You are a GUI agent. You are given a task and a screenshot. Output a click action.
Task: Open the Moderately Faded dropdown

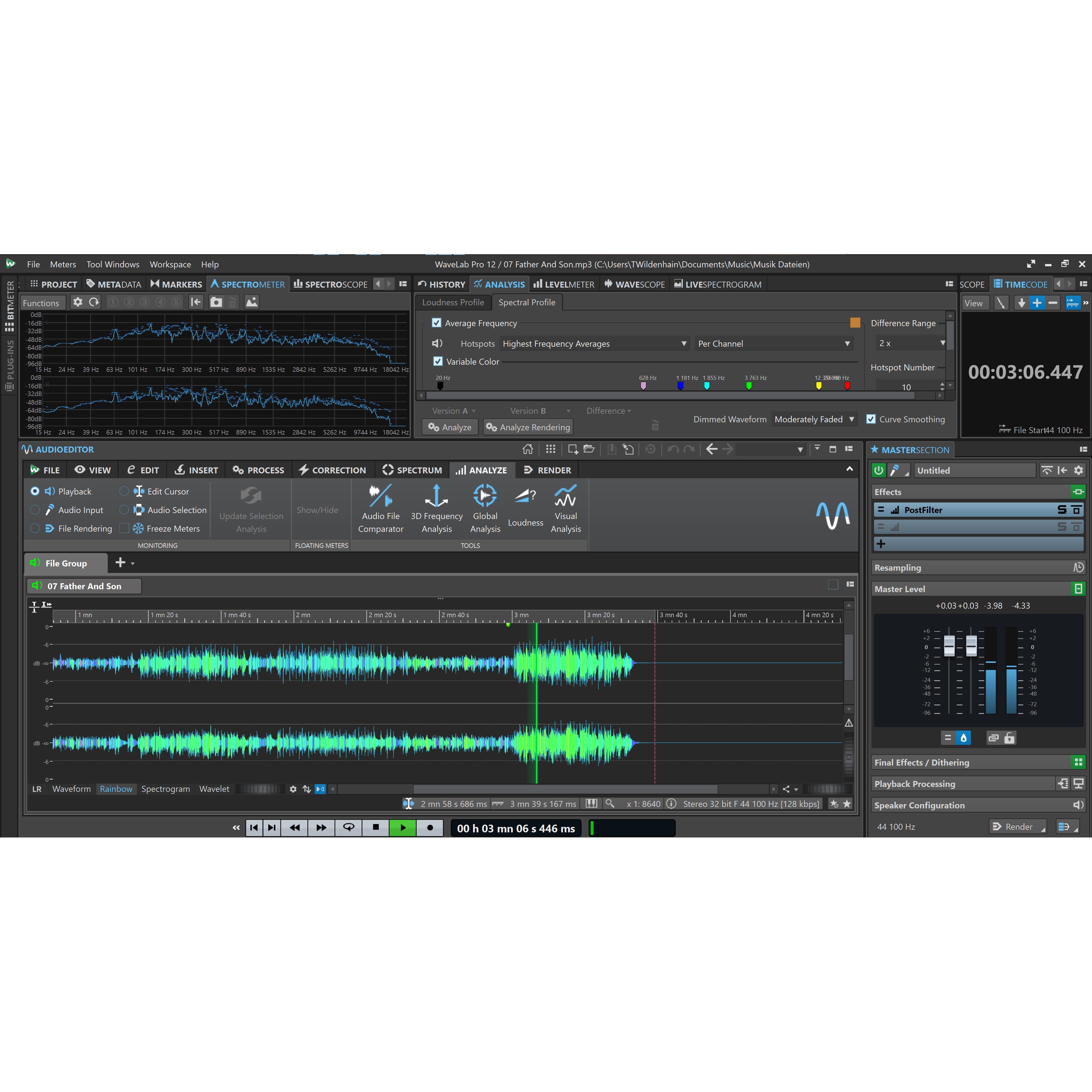click(x=814, y=419)
